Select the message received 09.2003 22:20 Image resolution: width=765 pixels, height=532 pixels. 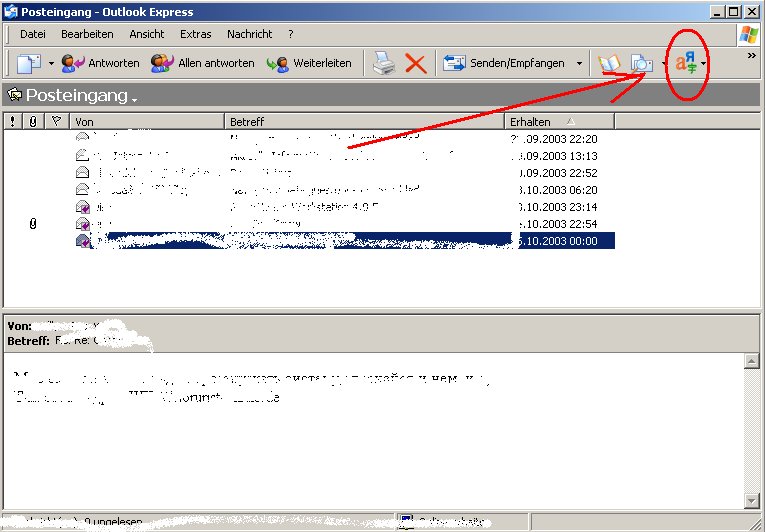(309, 139)
